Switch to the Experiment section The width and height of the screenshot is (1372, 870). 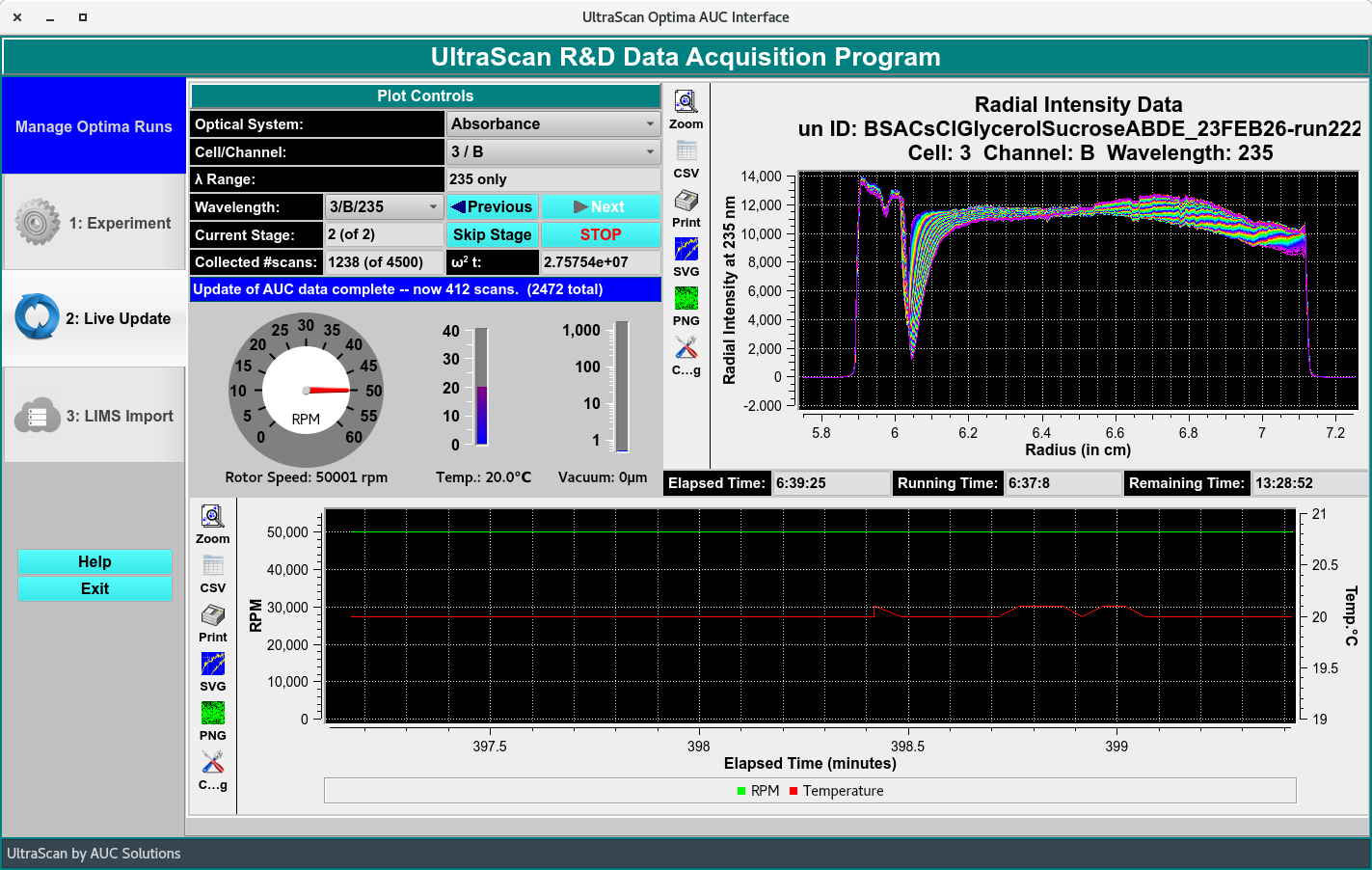coord(93,223)
